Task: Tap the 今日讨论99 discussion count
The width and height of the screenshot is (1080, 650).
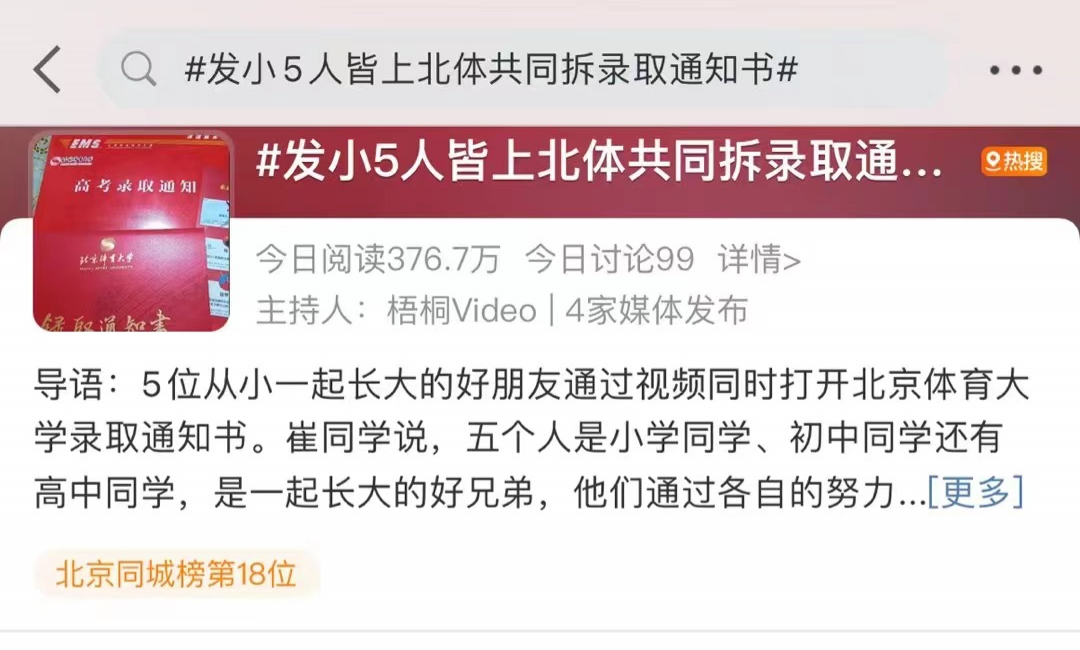Action: pos(610,260)
